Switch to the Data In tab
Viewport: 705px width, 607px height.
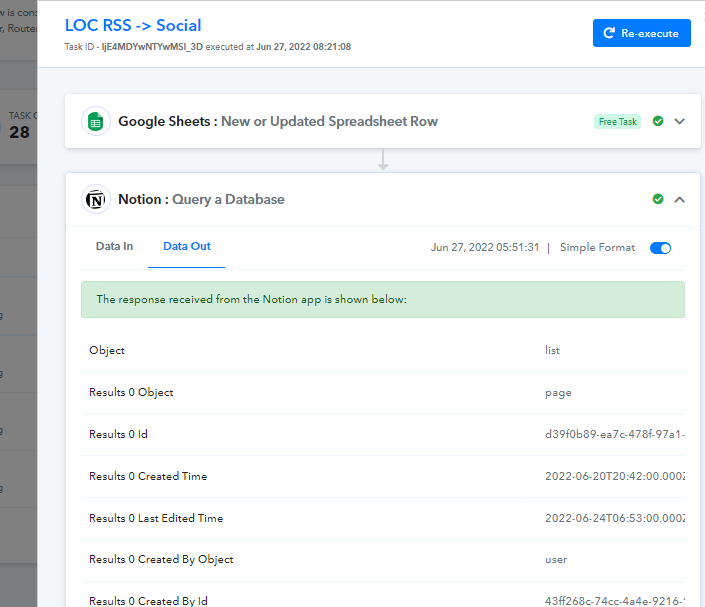[114, 246]
